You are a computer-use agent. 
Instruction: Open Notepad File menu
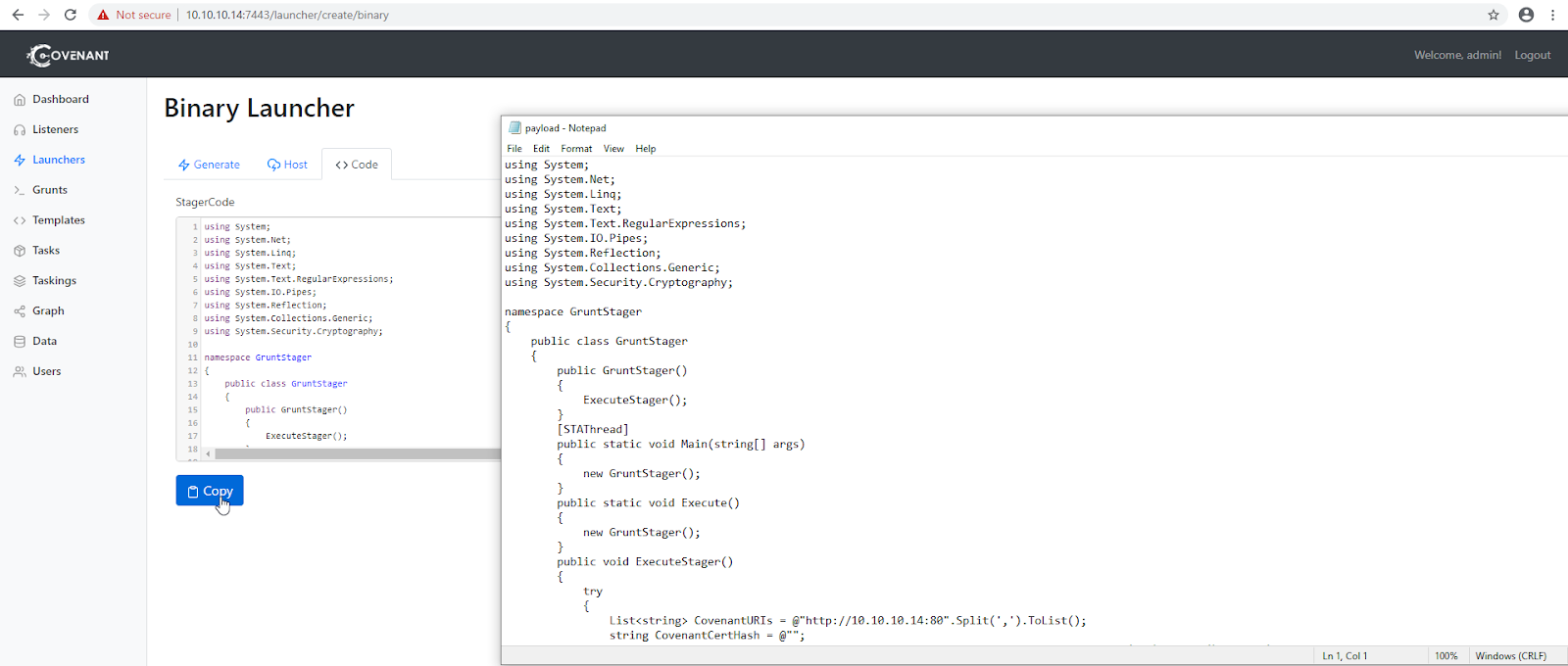514,149
